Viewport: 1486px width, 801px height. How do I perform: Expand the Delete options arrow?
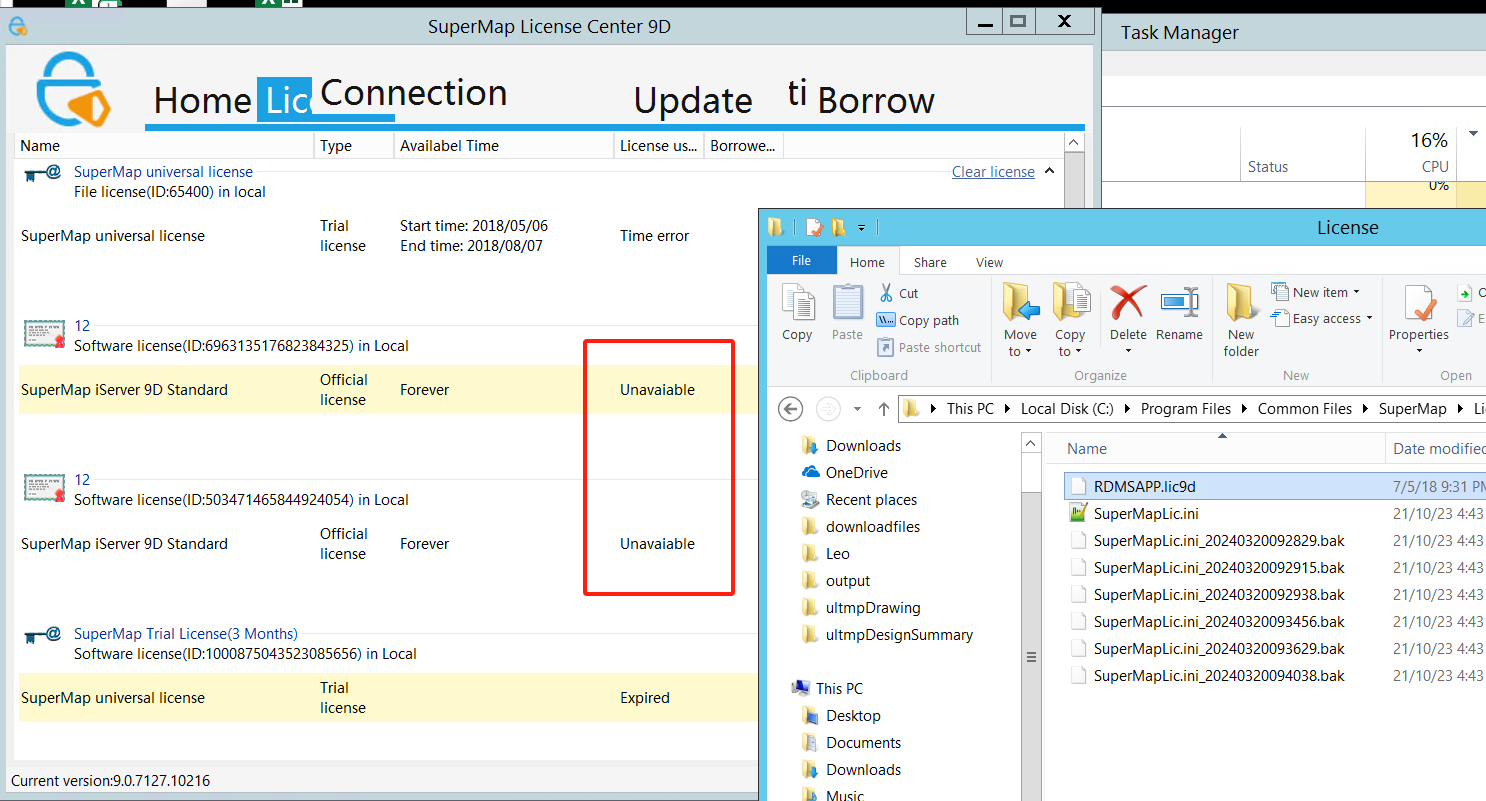pyautogui.click(x=1128, y=350)
